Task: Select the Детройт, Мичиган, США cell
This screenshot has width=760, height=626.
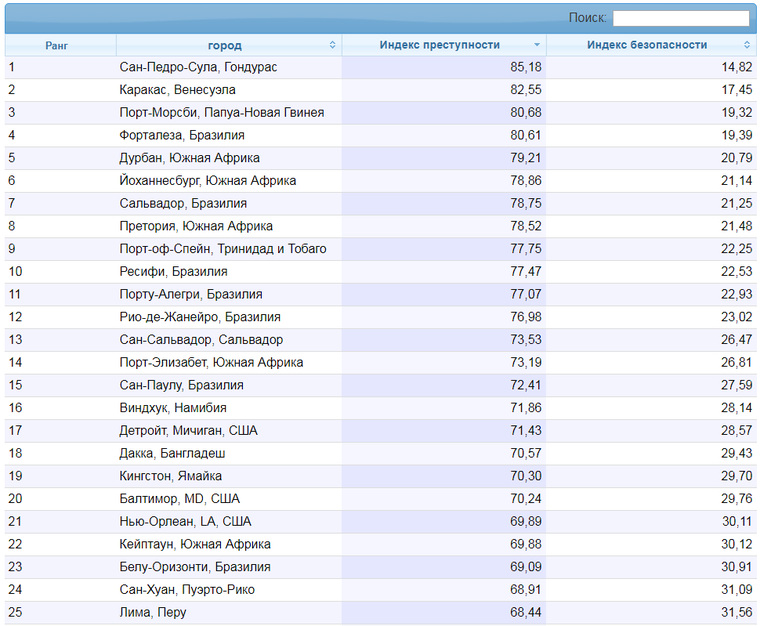Action: (229, 431)
